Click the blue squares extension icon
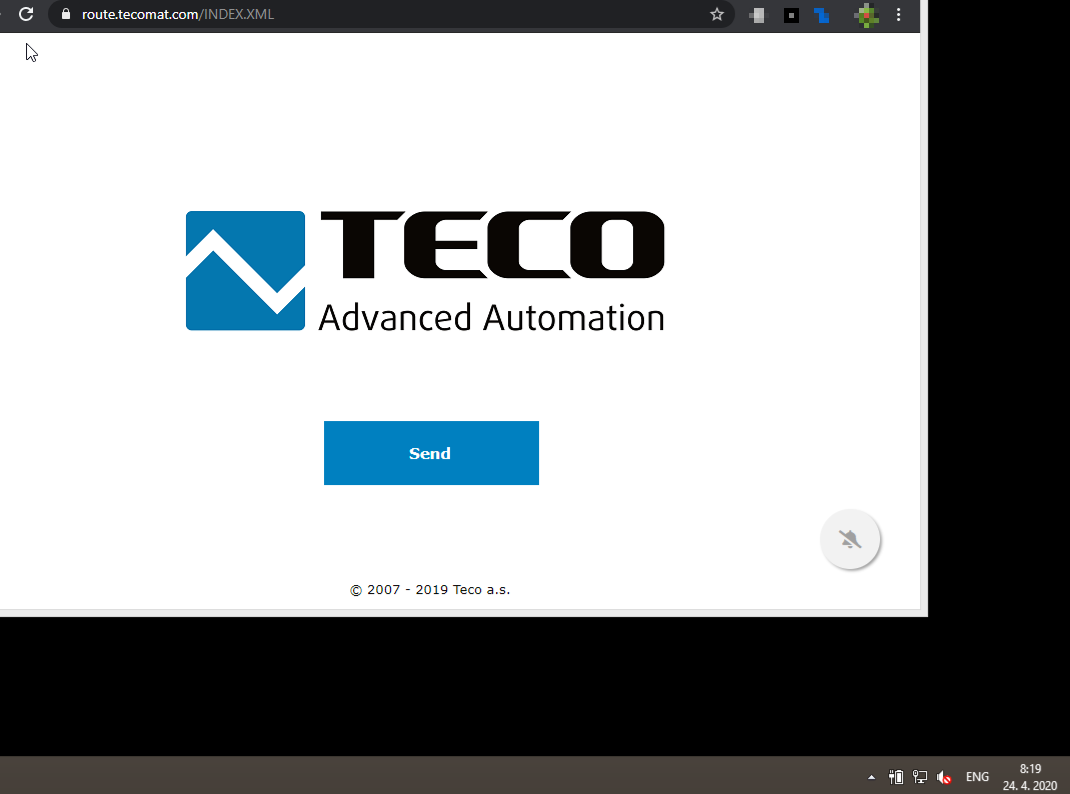The image size is (1070, 794). [x=822, y=15]
